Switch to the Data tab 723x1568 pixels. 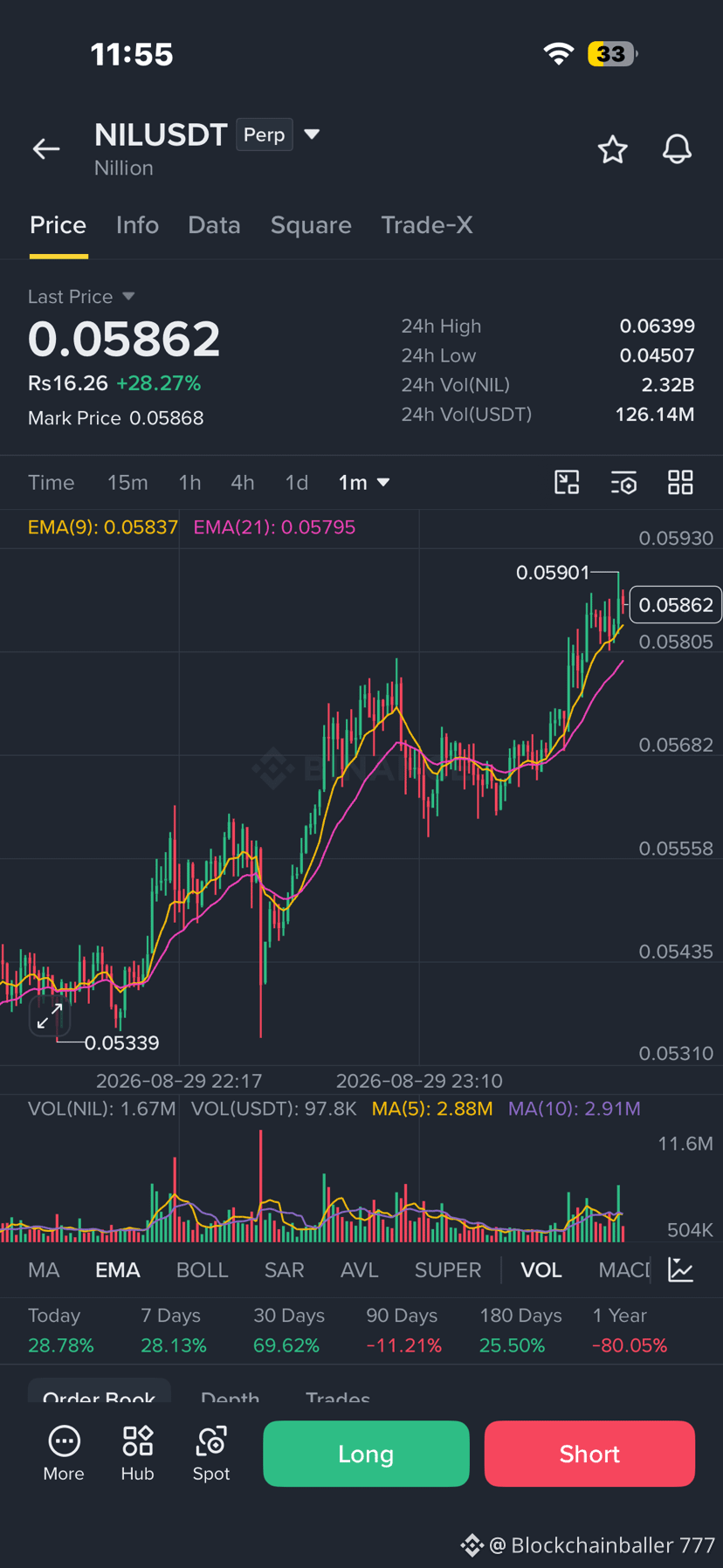214,225
